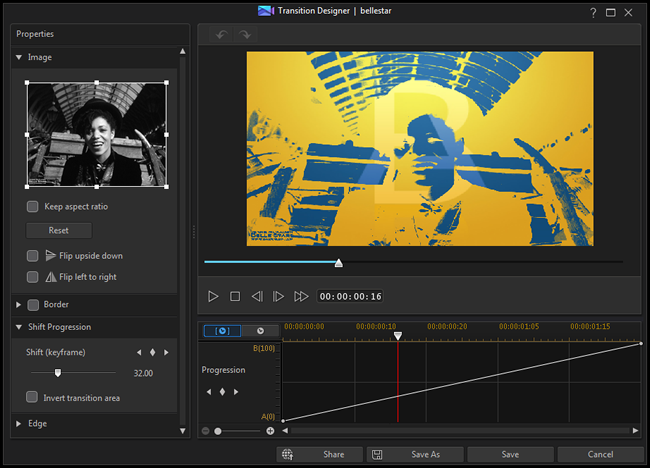
Task: Toggle Flip upside down checkbox
Action: click(x=33, y=256)
